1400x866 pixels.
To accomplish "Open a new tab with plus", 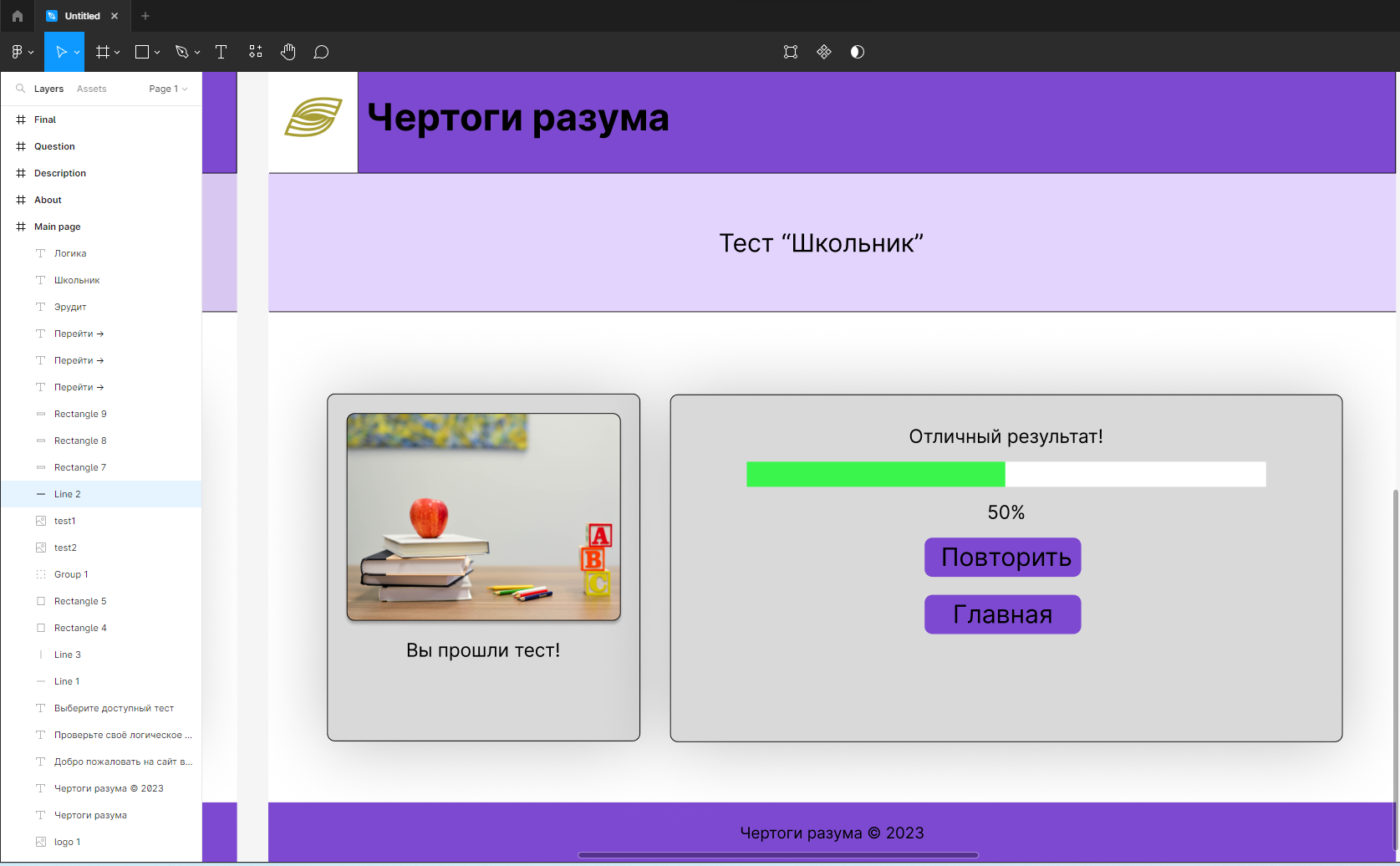I will pos(145,16).
